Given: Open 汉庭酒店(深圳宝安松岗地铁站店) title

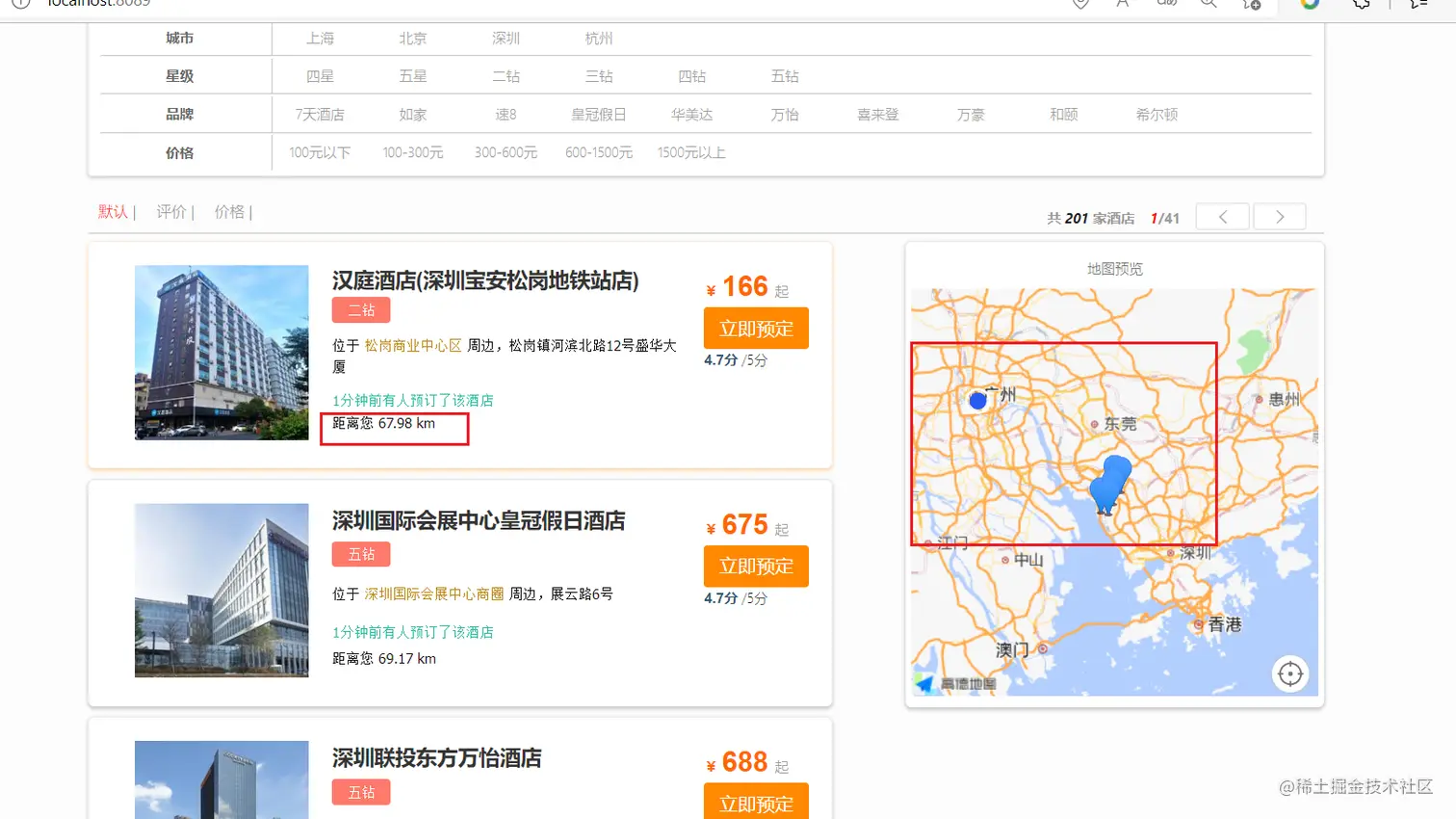Looking at the screenshot, I should point(485,280).
